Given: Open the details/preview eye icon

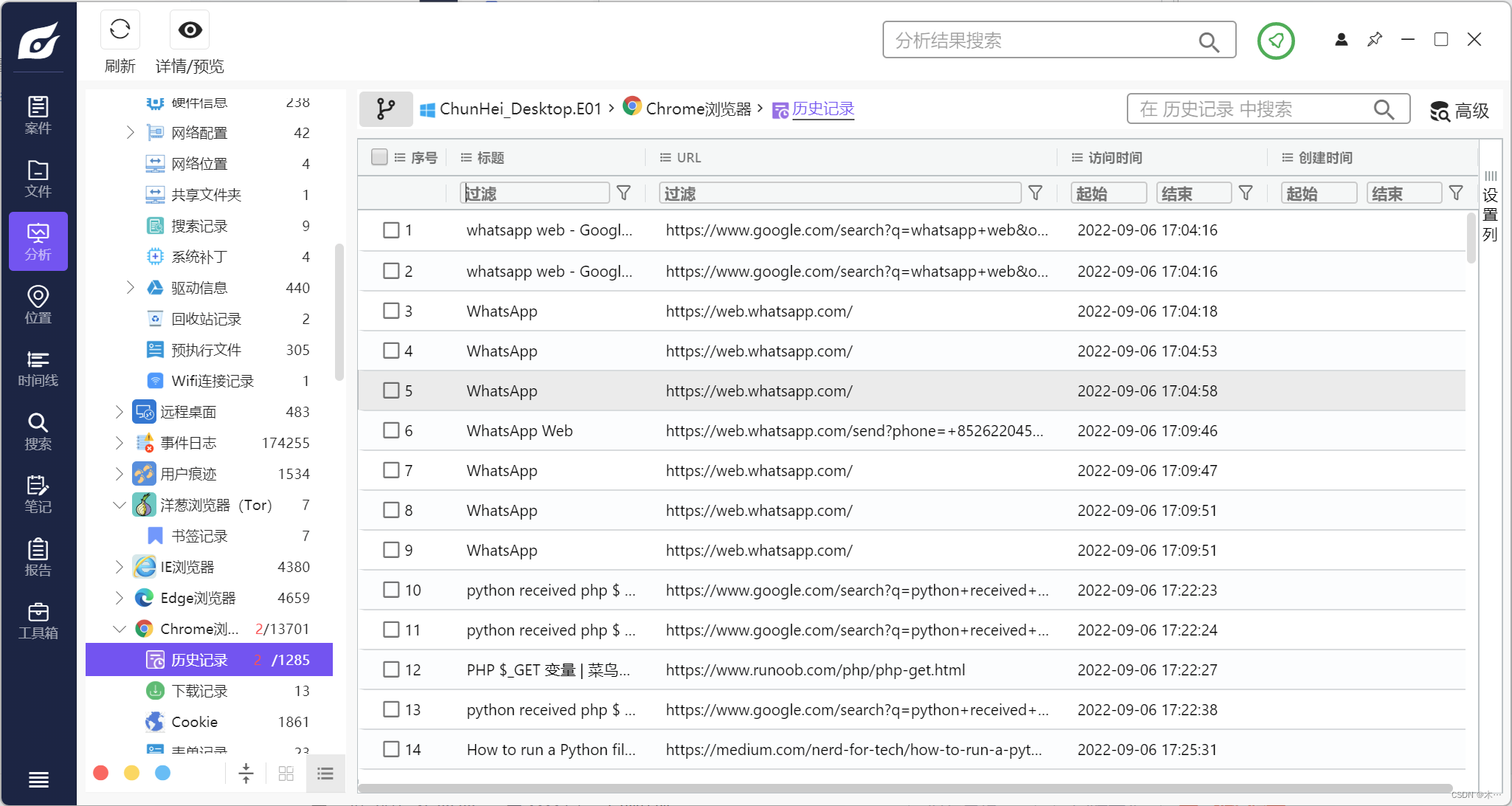Looking at the screenshot, I should [x=190, y=30].
